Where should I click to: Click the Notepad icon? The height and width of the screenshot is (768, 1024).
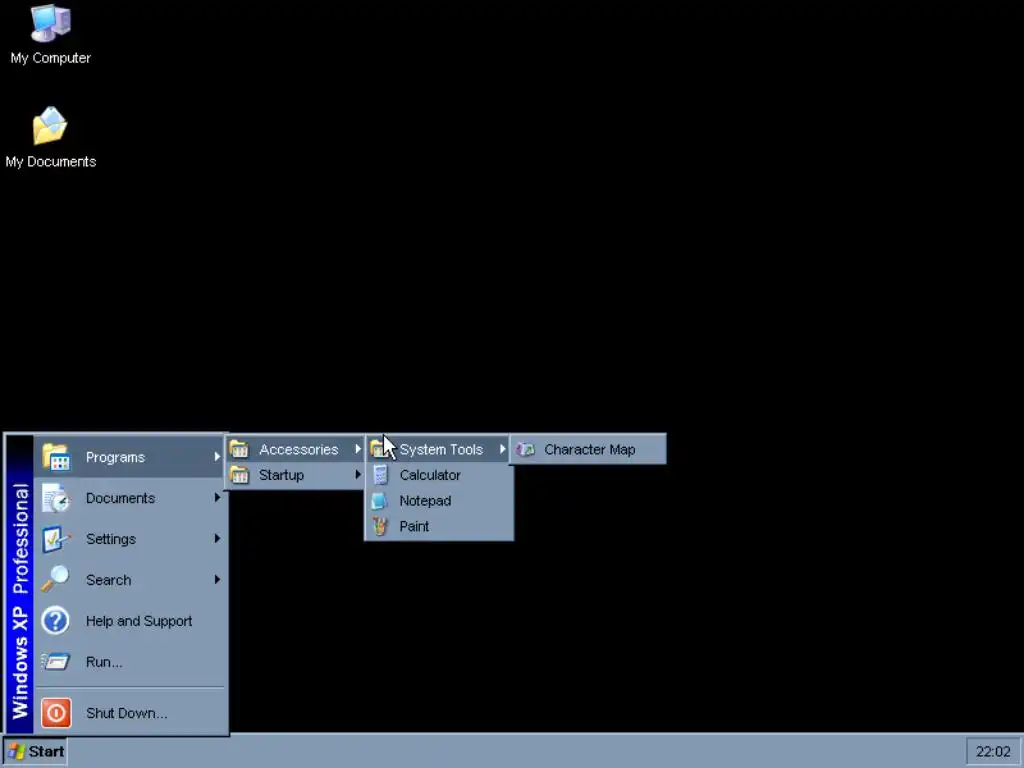(x=379, y=501)
